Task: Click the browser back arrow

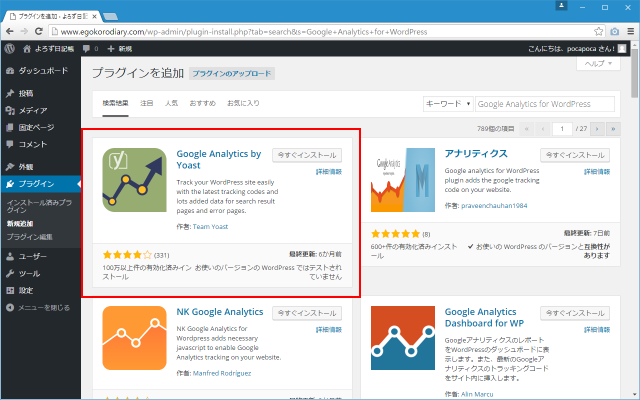Action: (x=10, y=31)
